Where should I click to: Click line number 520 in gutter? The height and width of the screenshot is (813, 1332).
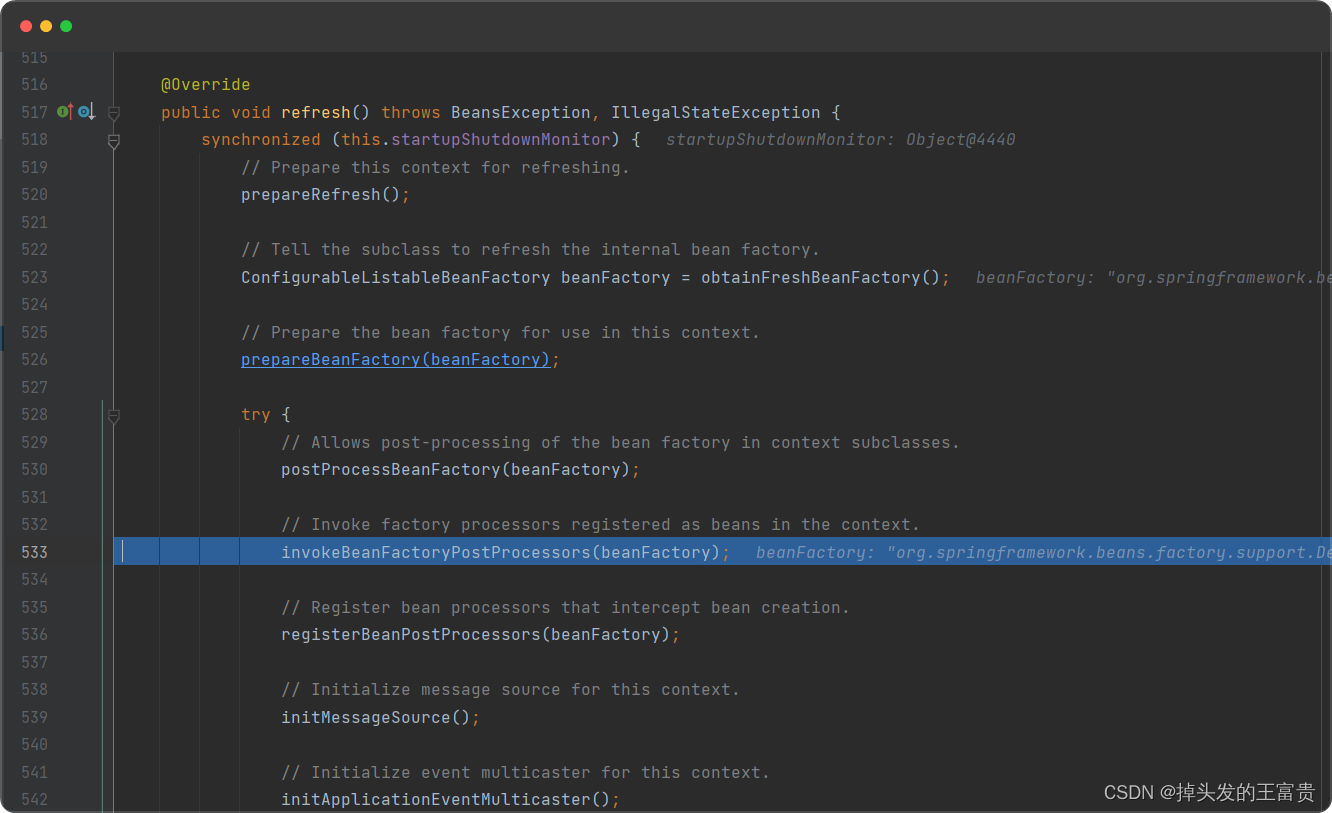pyautogui.click(x=34, y=195)
